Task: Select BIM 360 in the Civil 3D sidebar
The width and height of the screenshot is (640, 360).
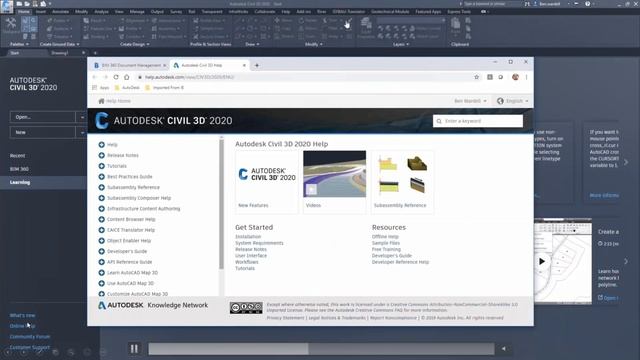Action: [x=19, y=169]
